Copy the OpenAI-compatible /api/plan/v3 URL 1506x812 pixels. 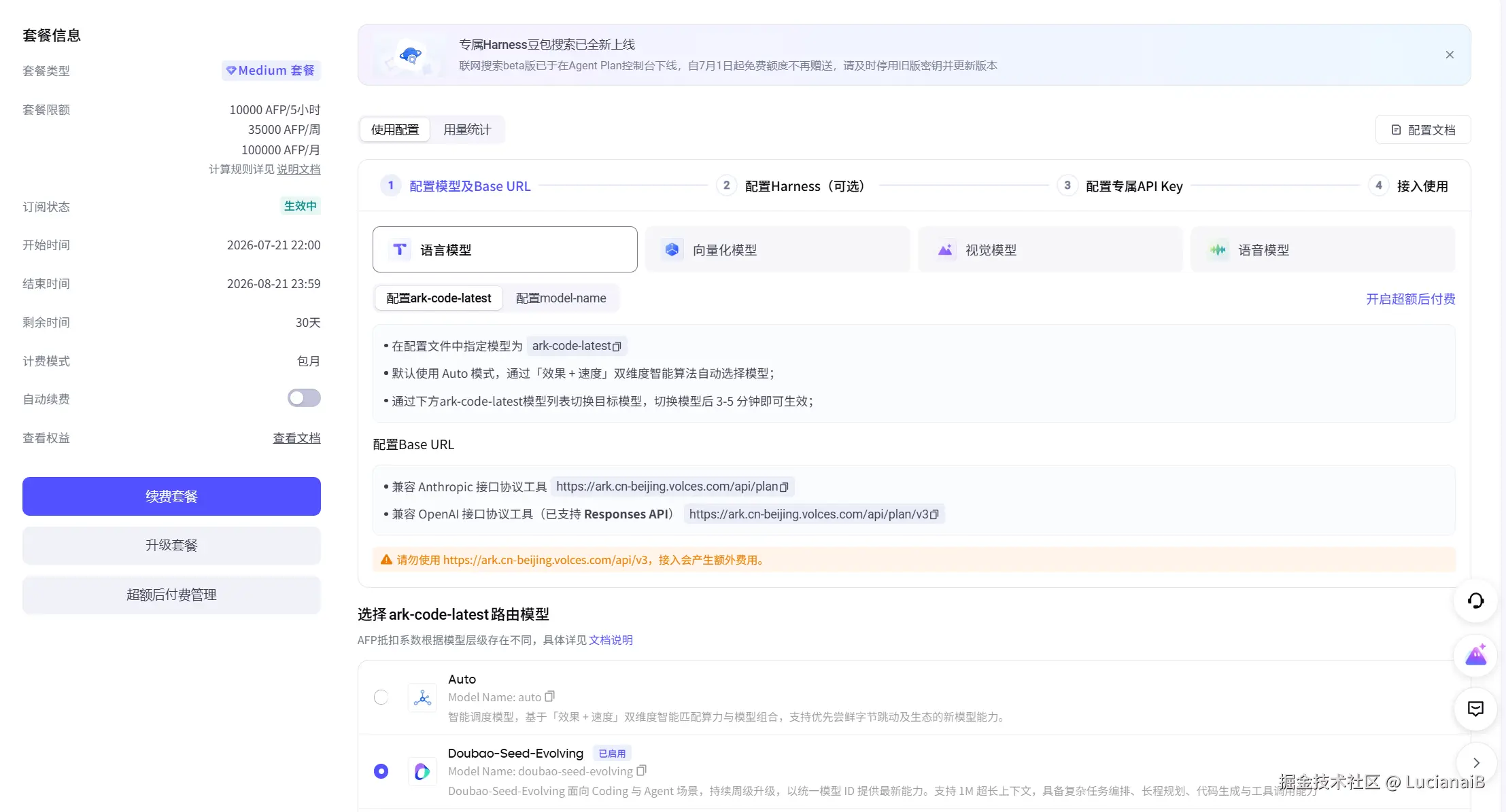coord(934,515)
